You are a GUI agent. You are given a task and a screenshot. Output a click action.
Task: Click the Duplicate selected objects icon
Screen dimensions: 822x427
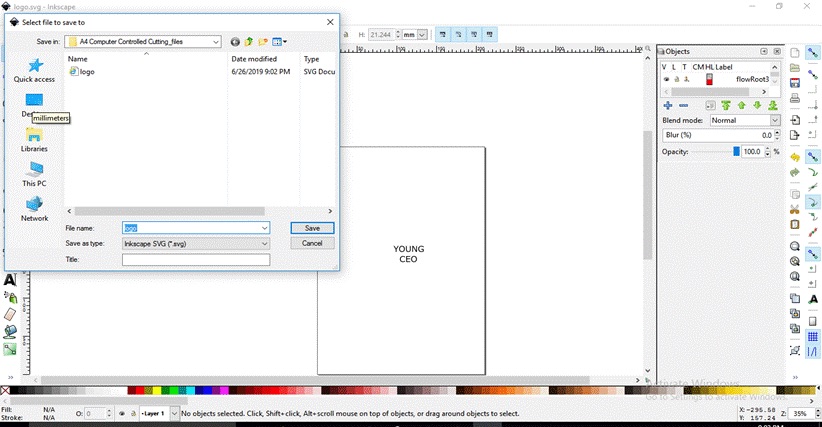point(795,299)
